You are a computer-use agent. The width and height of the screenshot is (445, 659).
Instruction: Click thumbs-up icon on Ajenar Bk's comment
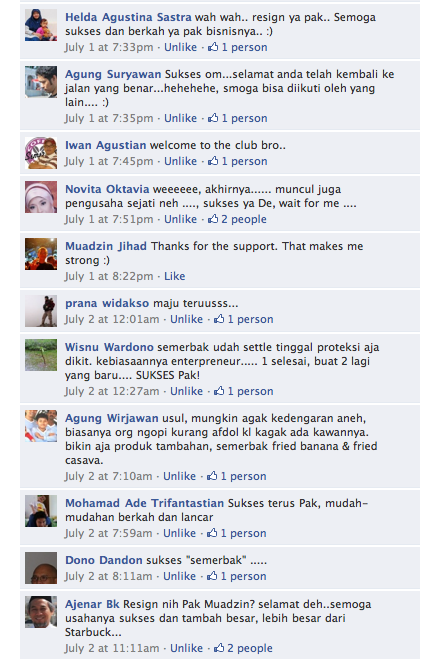click(x=219, y=648)
